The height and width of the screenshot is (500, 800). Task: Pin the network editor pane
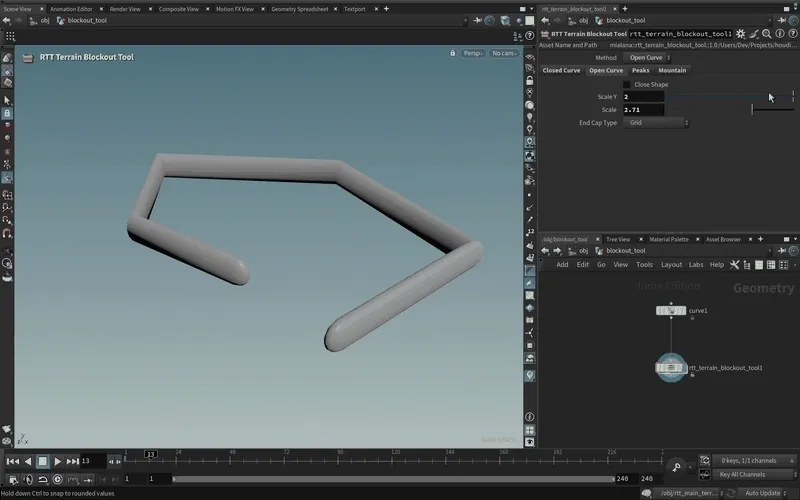(782, 251)
